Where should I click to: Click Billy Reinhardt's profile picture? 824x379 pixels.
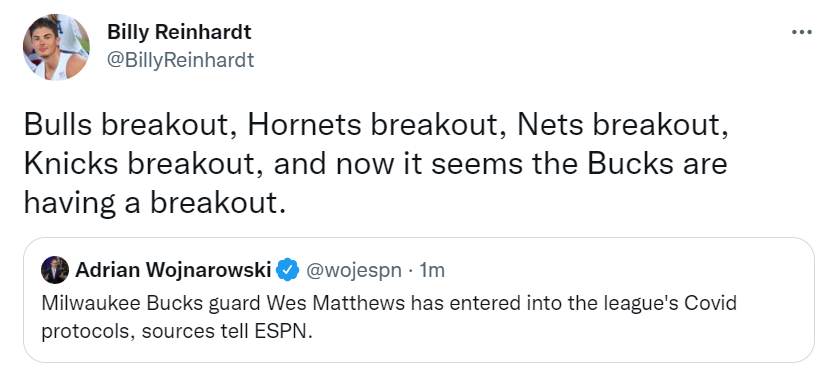[x=56, y=47]
